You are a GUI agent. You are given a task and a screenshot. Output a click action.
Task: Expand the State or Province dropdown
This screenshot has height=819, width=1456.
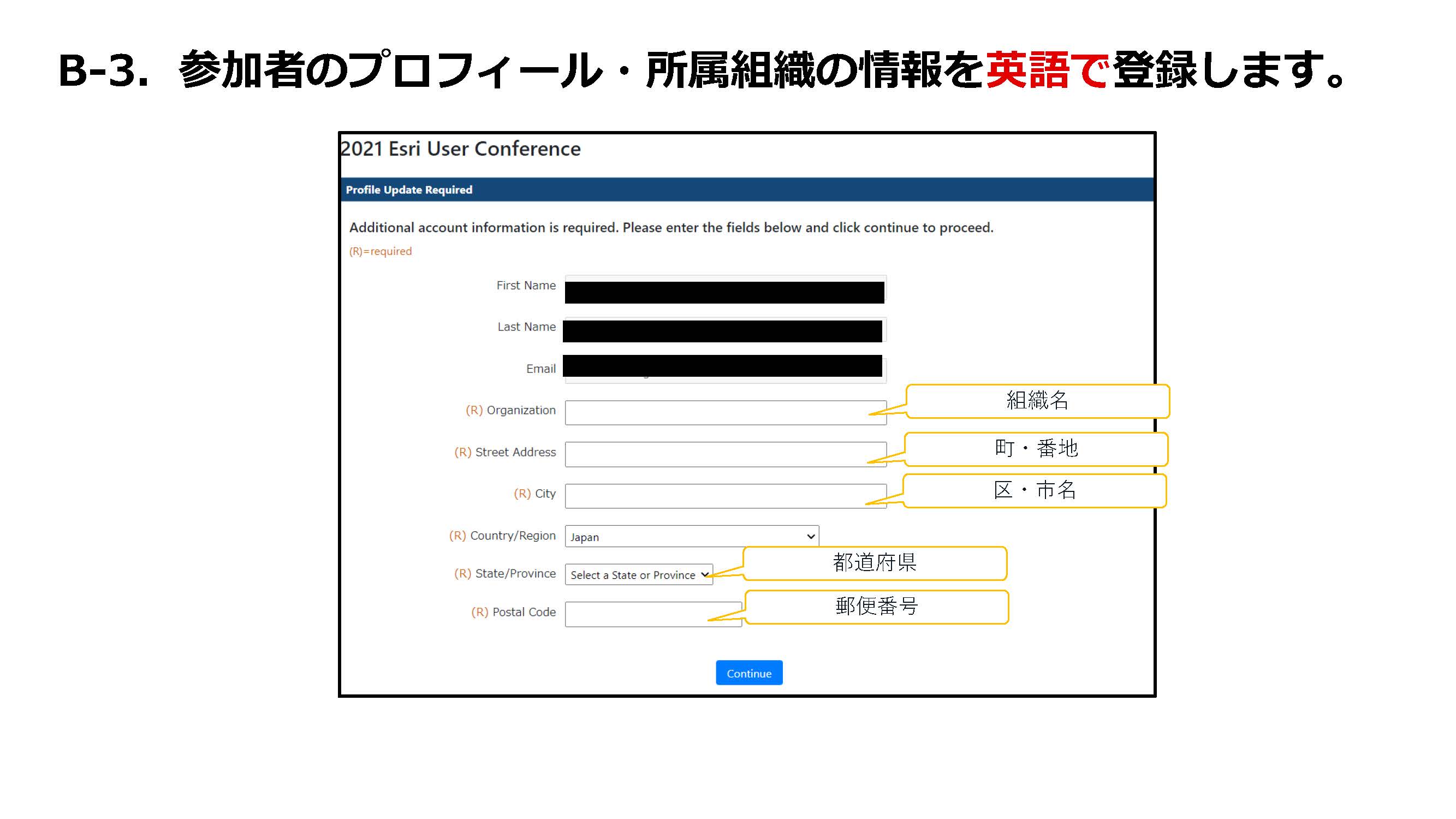633,574
